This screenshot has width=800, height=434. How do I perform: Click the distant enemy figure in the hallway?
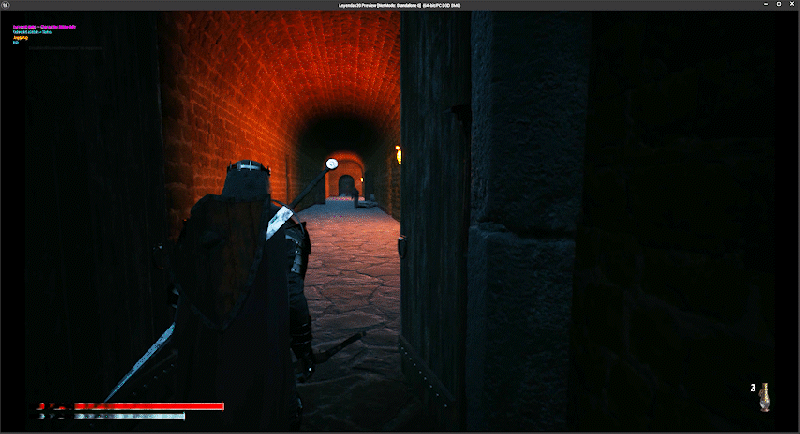355,198
